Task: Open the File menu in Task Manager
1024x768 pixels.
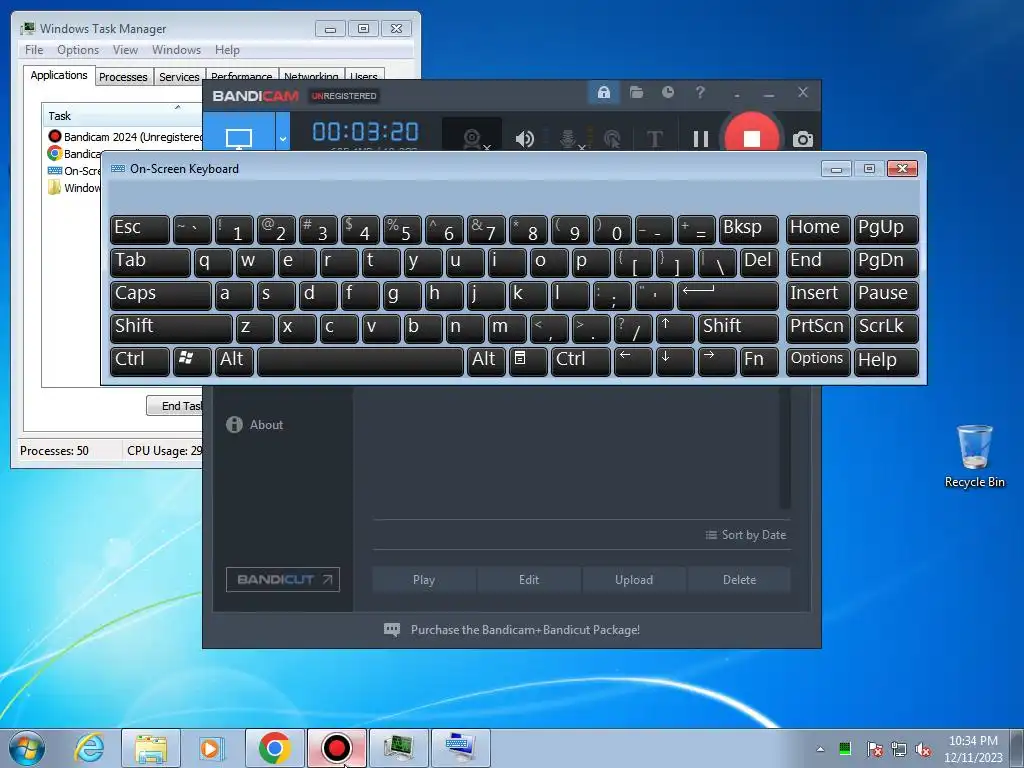Action: (x=34, y=50)
